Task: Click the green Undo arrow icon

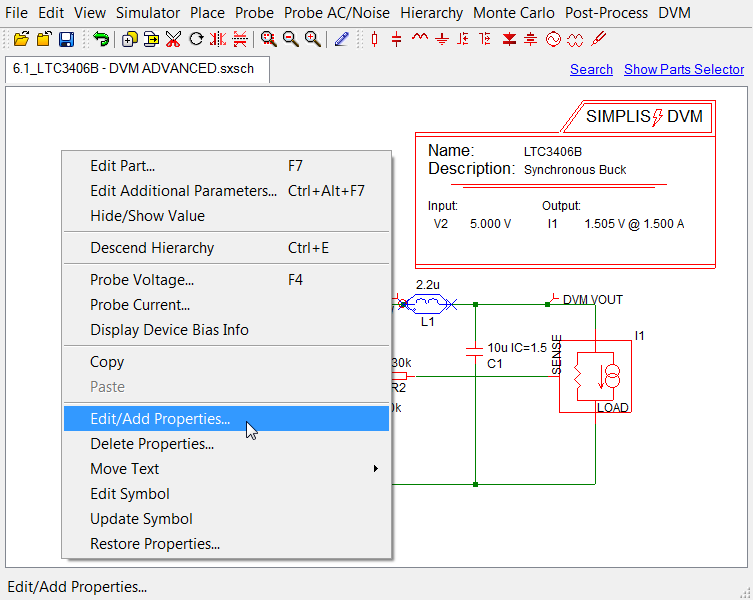Action: coord(101,39)
